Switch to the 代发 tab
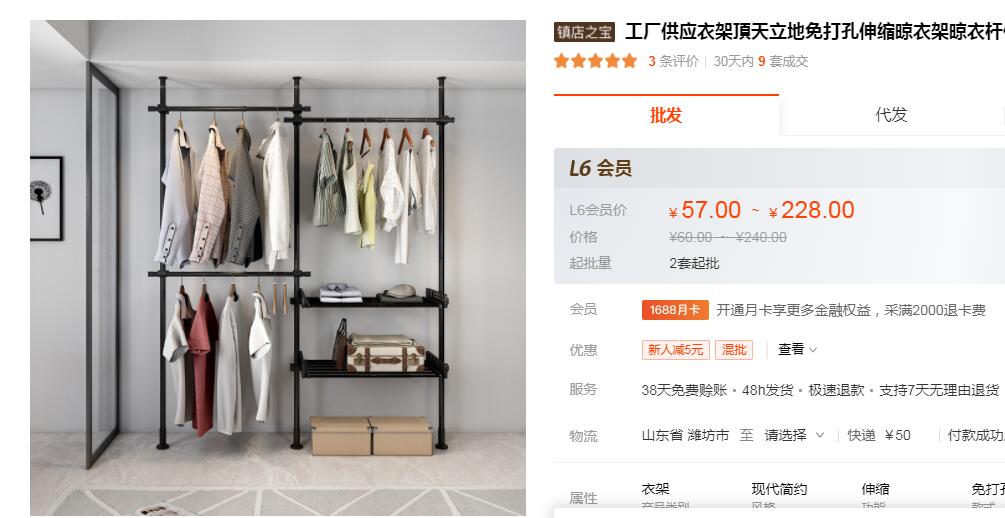 tap(892, 115)
